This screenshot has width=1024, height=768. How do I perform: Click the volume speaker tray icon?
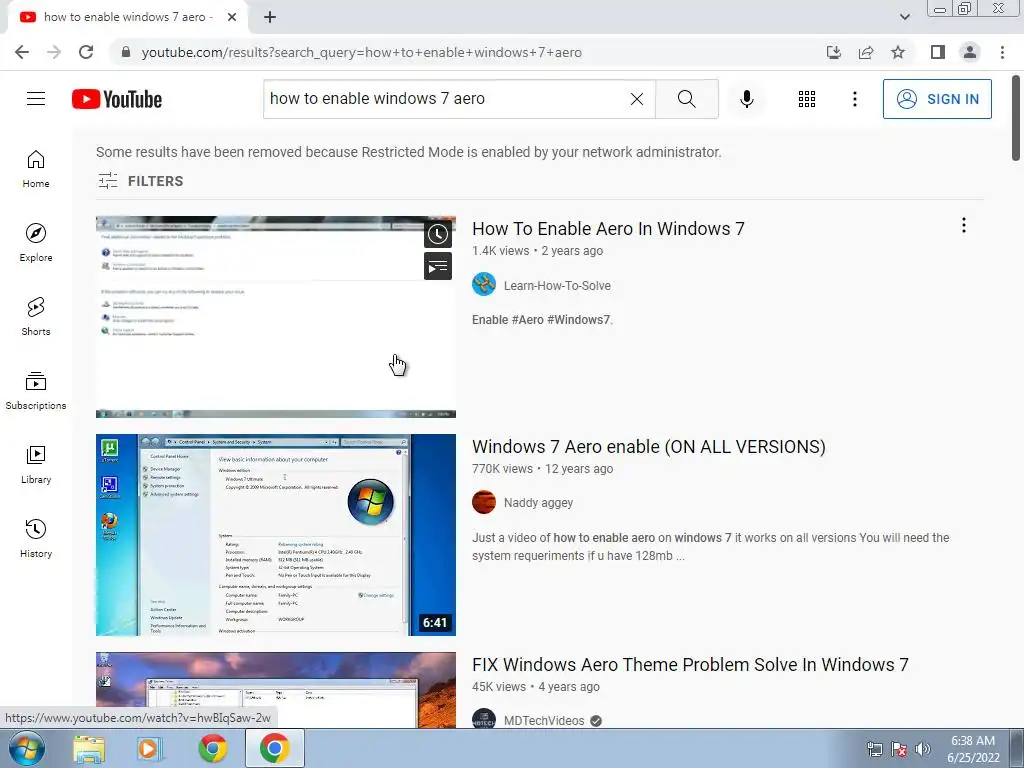923,749
